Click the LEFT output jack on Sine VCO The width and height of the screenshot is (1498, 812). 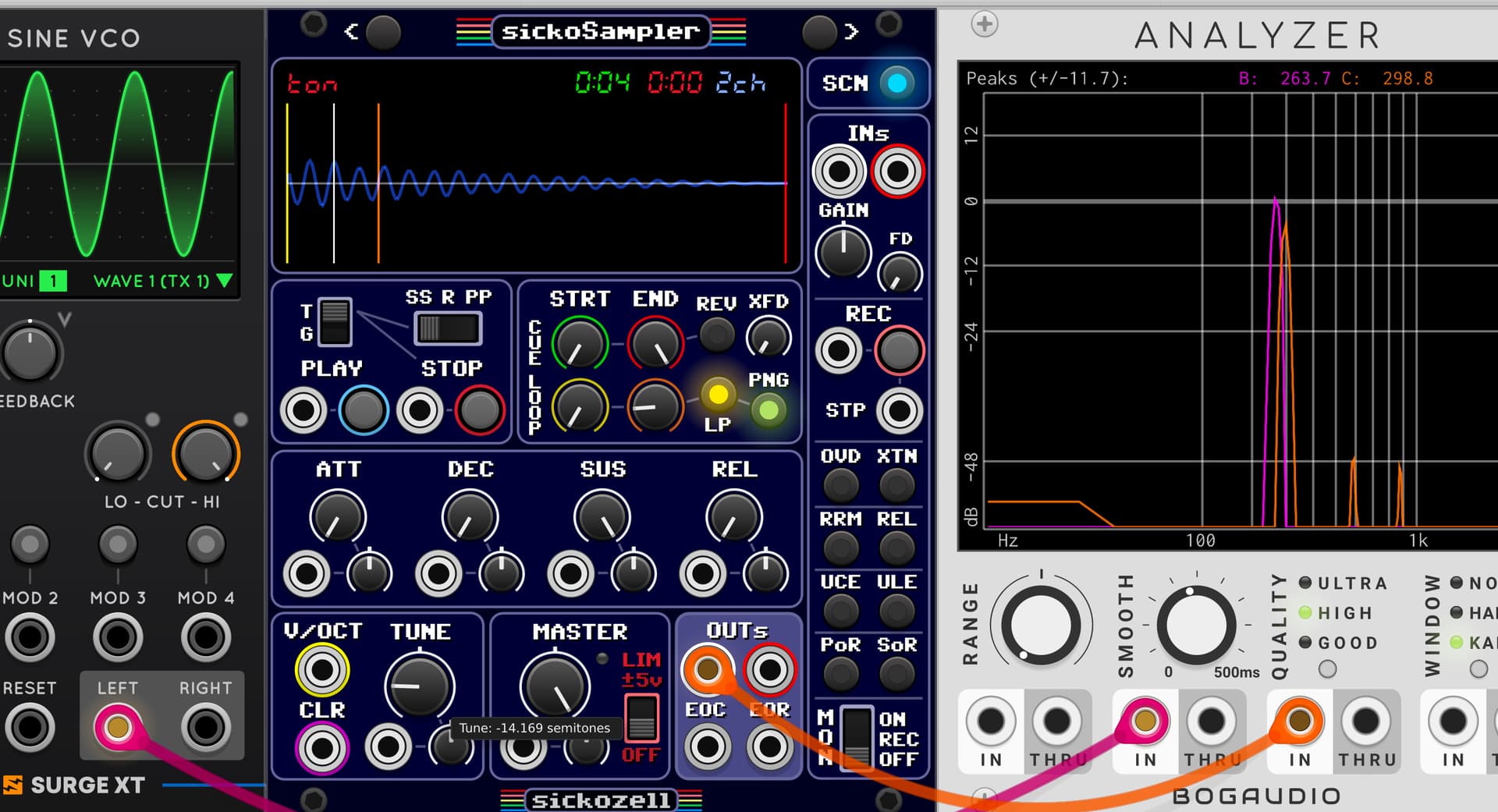point(118,728)
